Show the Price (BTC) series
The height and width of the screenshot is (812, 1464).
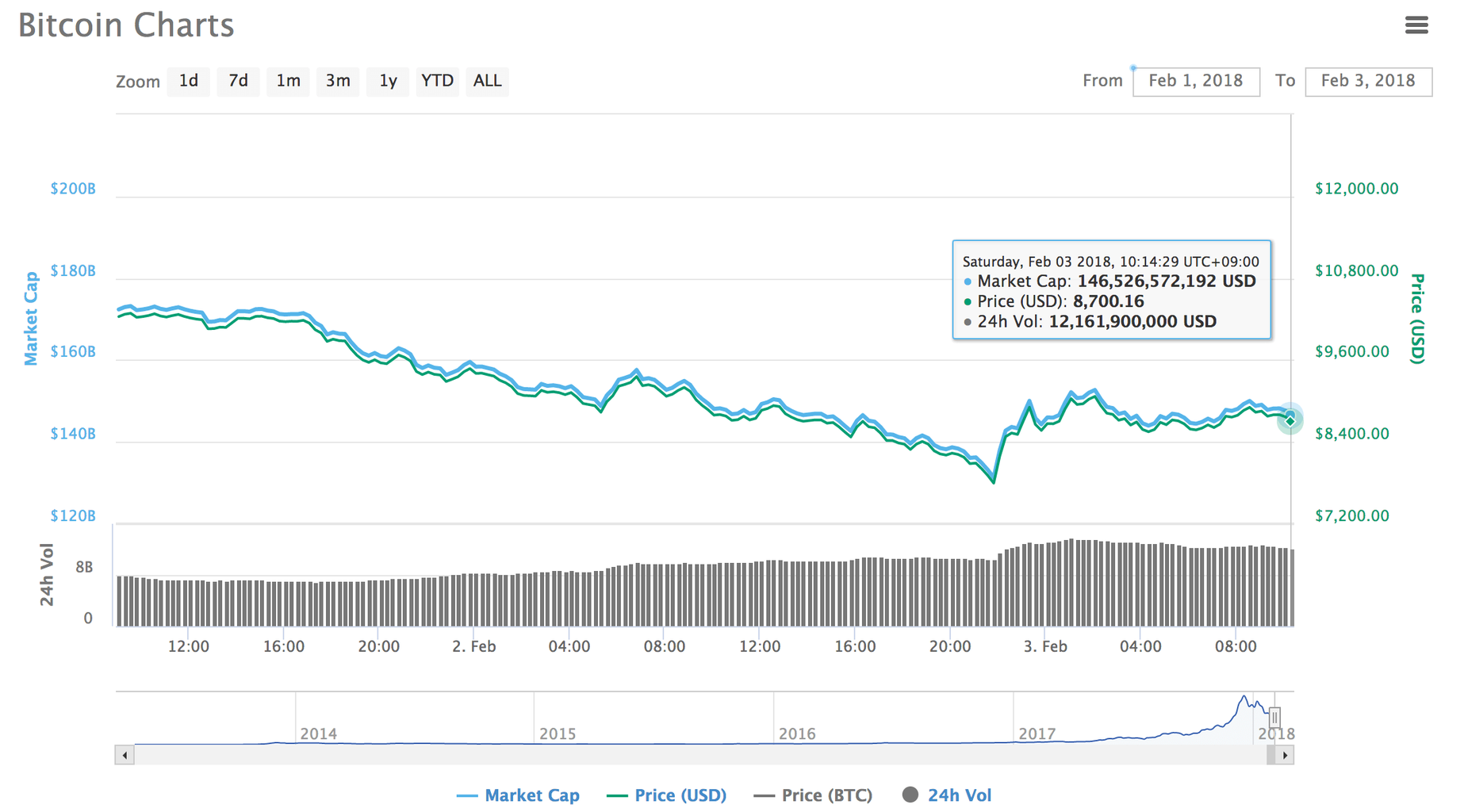point(813,795)
